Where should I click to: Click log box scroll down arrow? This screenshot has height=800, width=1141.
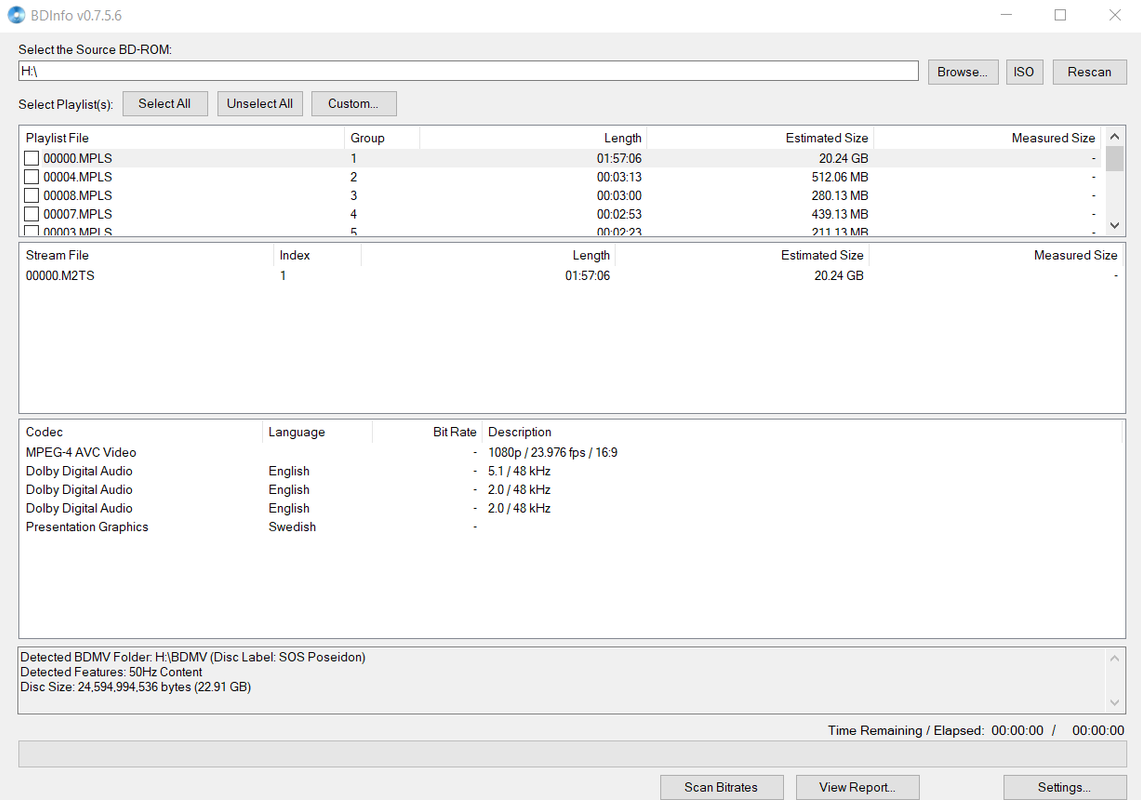pyautogui.click(x=1114, y=702)
